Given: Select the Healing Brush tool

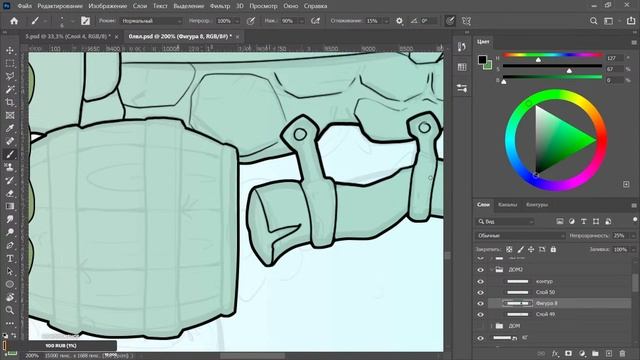Looking at the screenshot, I should (10, 142).
